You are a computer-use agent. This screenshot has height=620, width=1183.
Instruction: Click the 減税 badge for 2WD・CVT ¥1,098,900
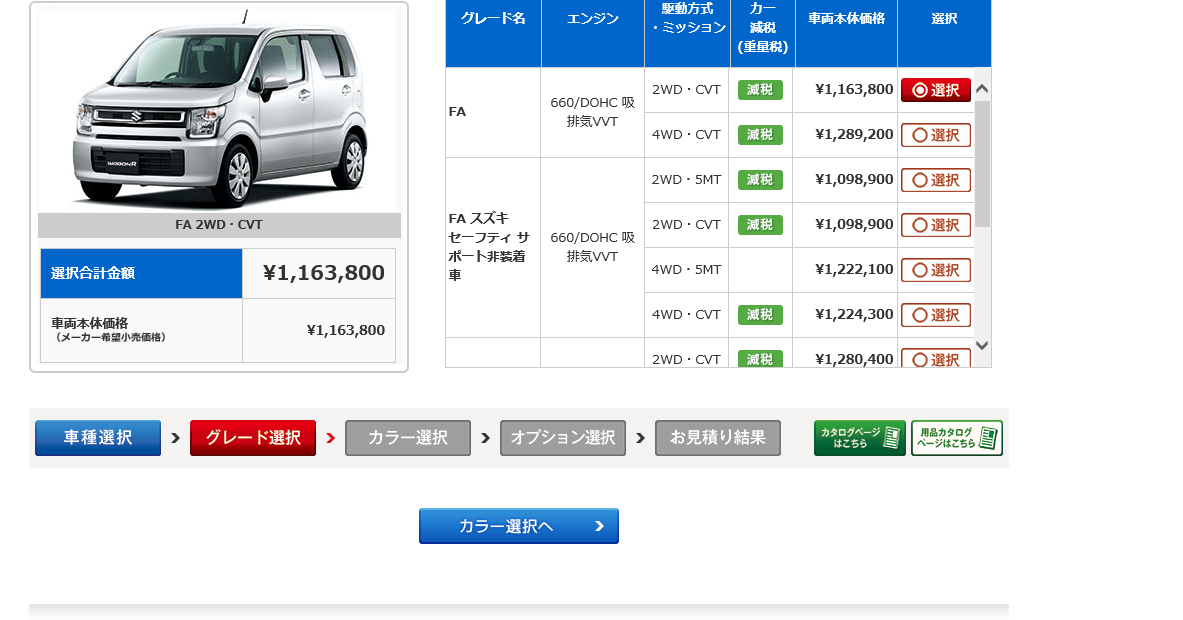click(x=760, y=225)
